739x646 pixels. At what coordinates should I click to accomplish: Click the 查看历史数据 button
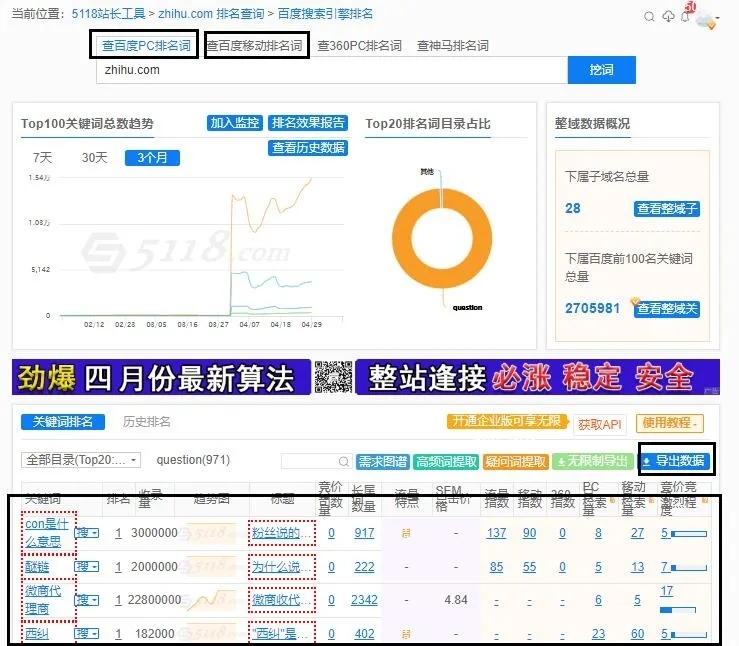pos(308,148)
